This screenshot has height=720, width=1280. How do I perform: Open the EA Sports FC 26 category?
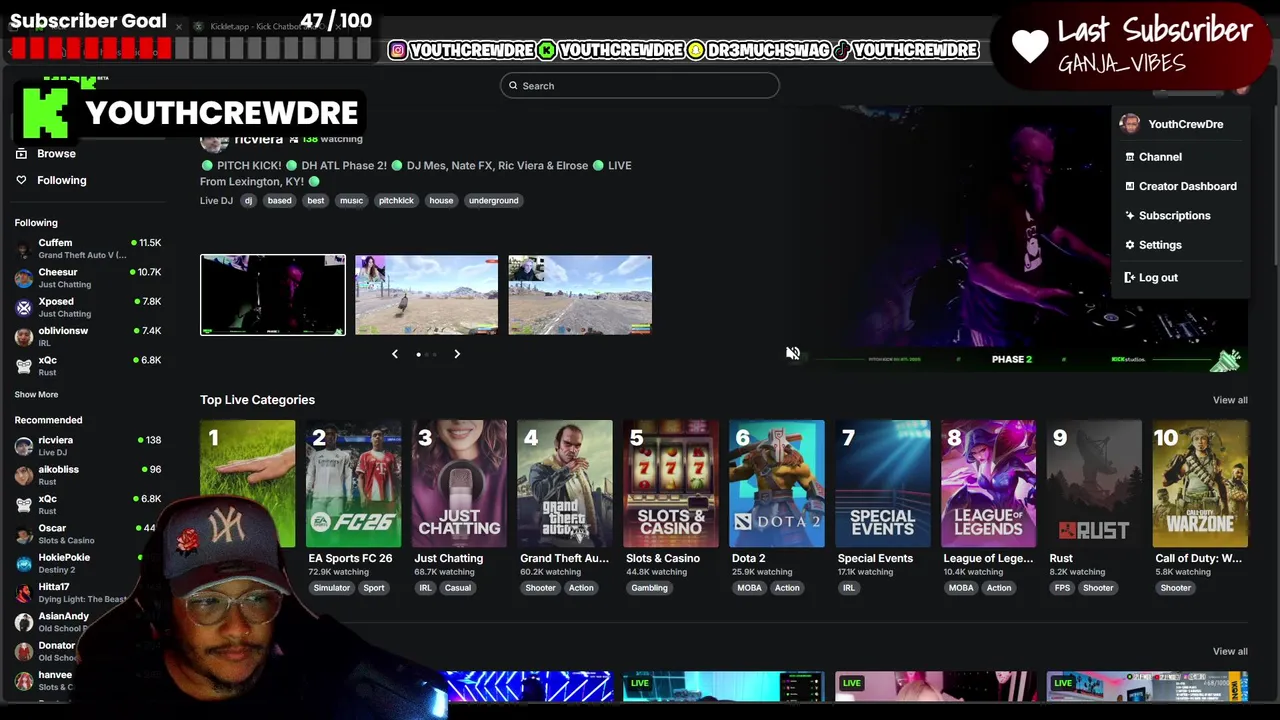353,484
